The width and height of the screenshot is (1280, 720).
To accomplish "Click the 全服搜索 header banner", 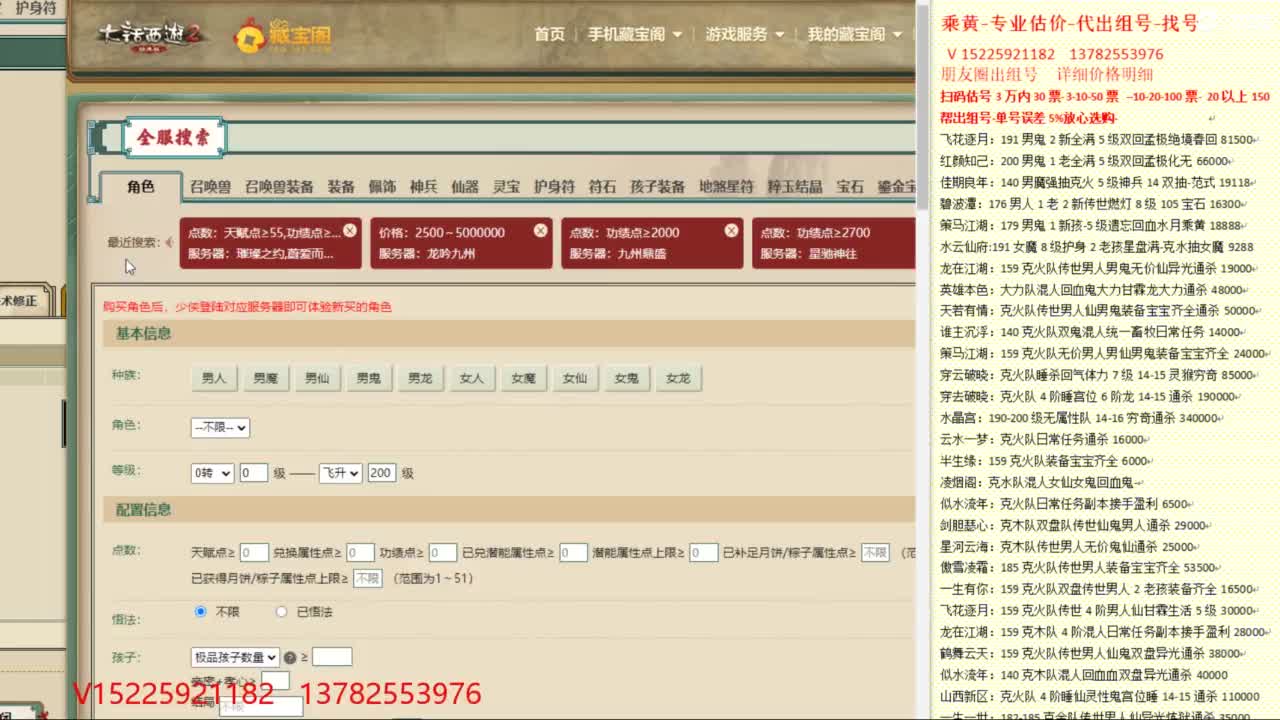I will [174, 138].
